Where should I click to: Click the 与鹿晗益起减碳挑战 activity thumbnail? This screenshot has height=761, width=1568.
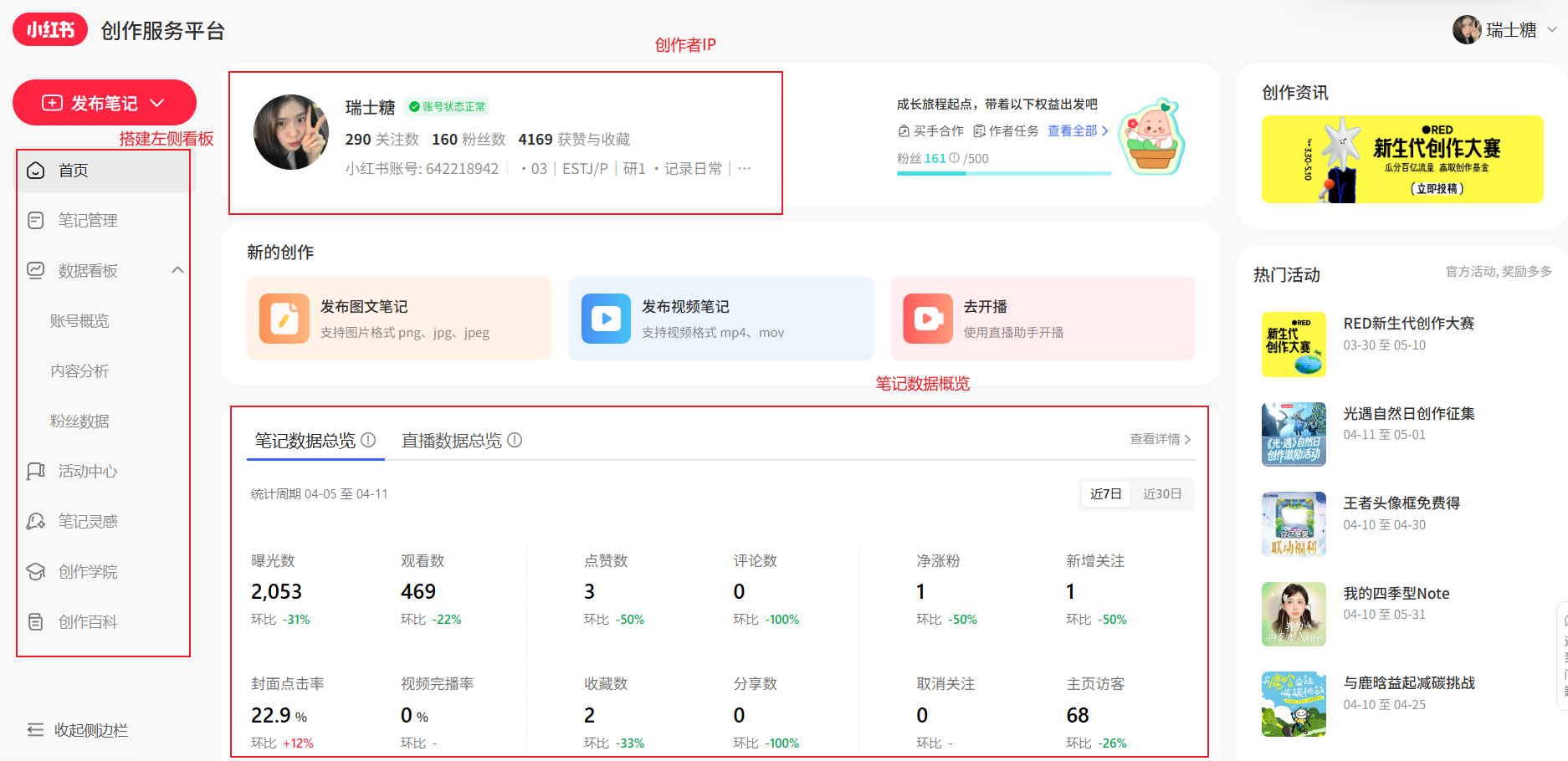[1294, 704]
